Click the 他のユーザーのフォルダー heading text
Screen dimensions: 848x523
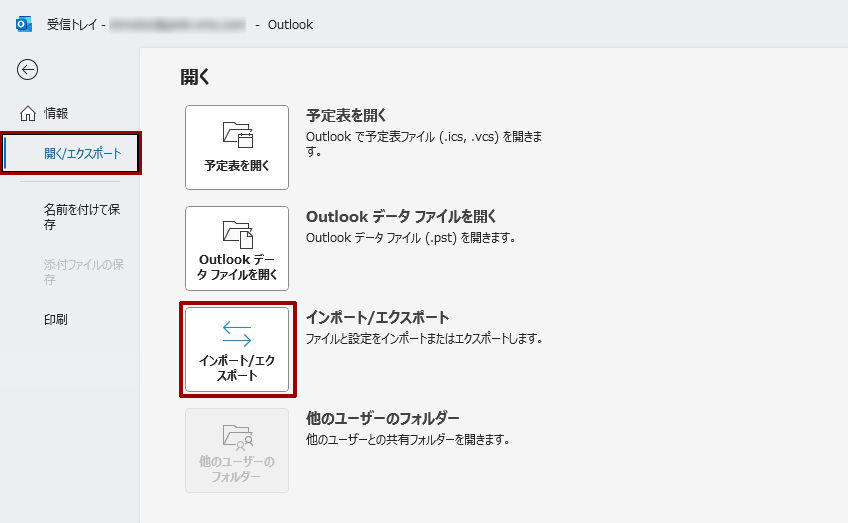(382, 418)
